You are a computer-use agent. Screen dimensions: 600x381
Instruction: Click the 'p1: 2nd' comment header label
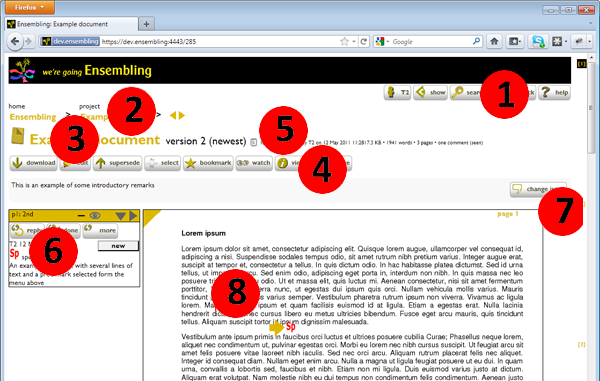22,215
